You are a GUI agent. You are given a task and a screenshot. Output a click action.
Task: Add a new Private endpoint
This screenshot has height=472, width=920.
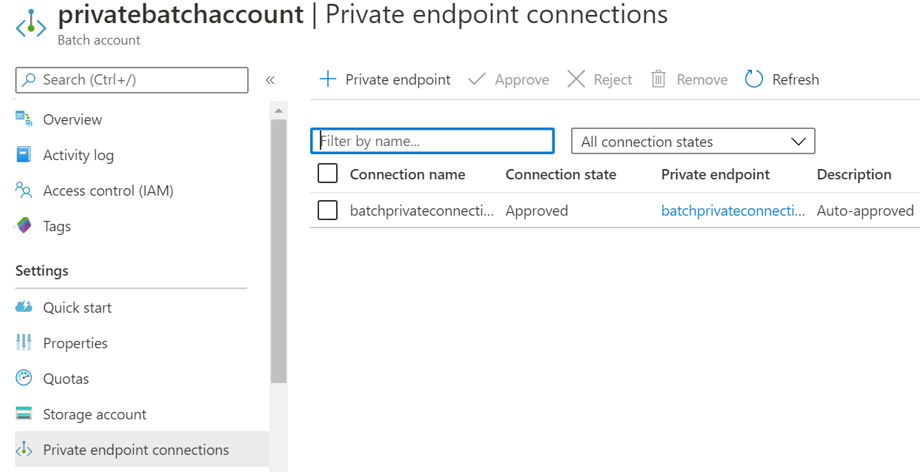click(x=385, y=79)
